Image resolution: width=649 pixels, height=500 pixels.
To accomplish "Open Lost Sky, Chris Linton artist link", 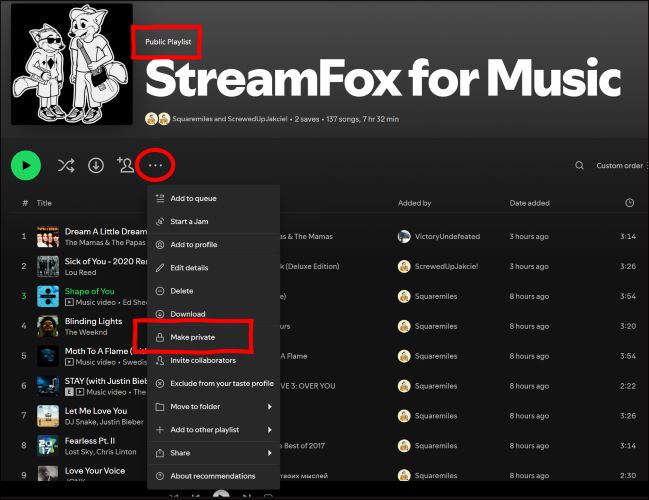I will tap(100, 452).
